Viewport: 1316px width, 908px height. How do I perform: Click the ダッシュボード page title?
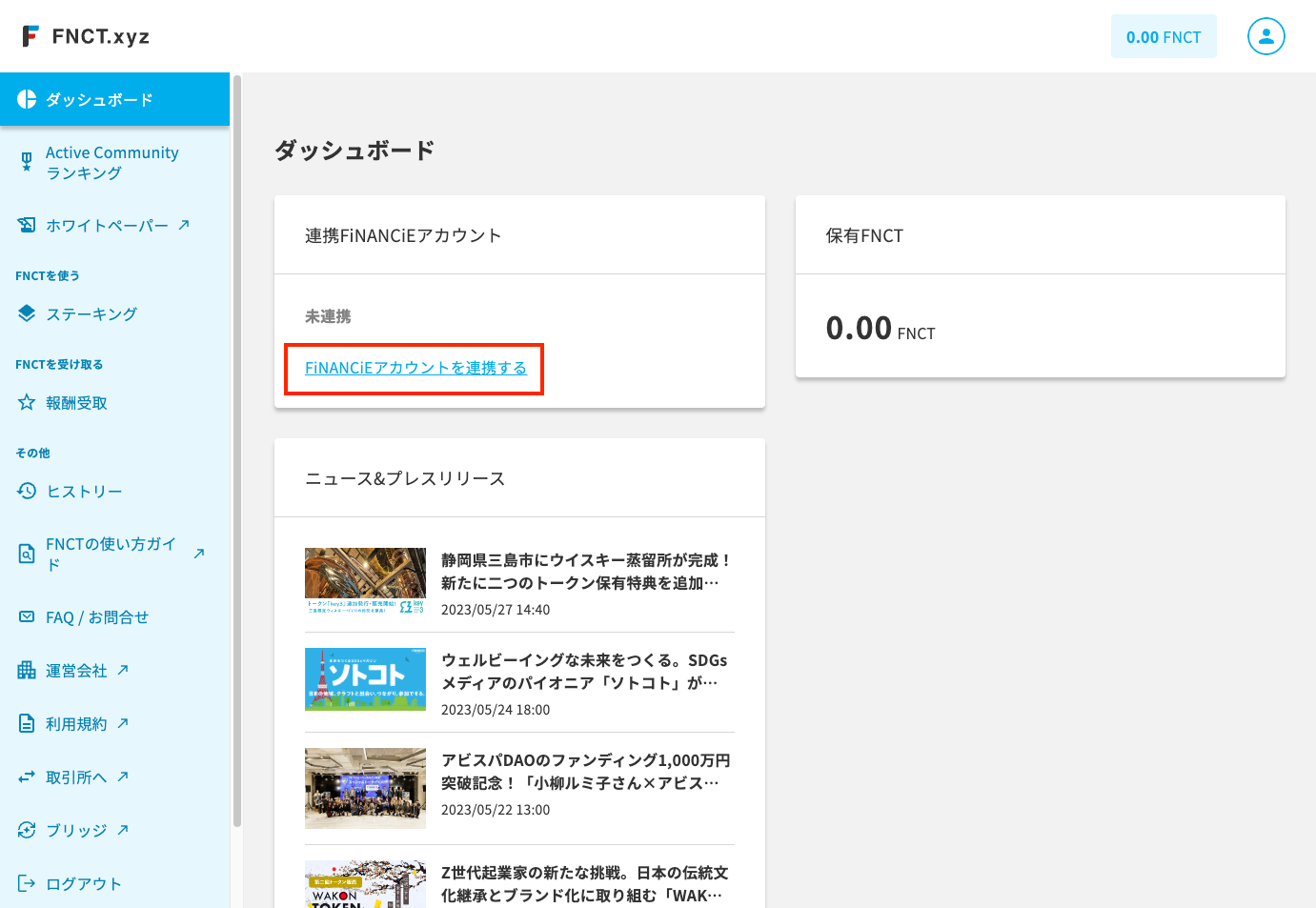point(354,151)
